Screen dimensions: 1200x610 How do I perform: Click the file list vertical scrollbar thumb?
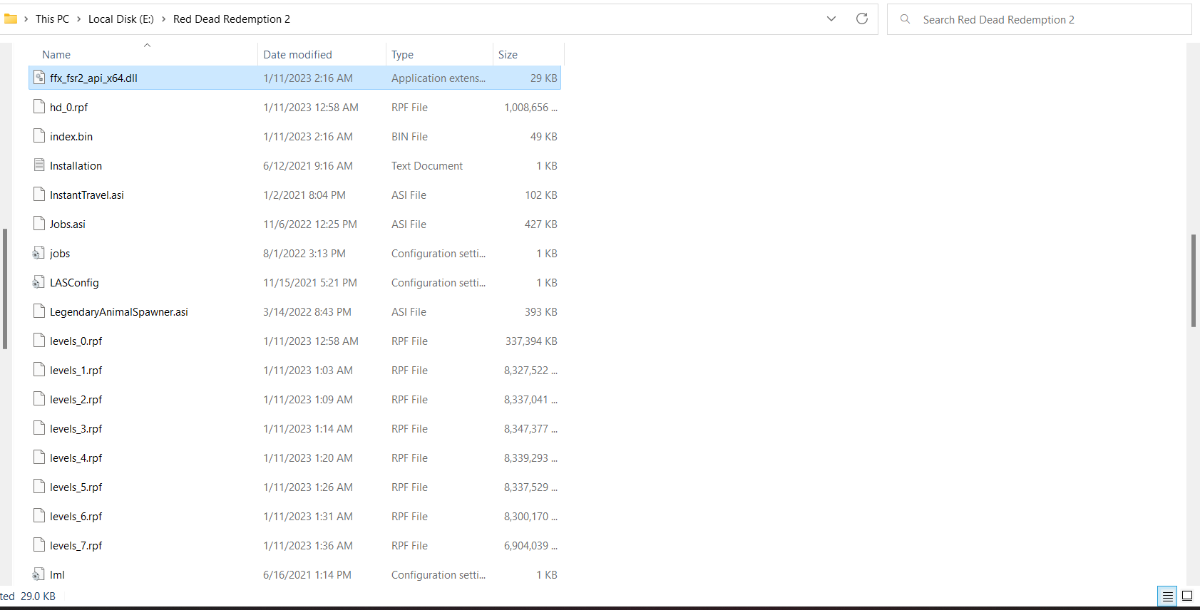click(1193, 280)
